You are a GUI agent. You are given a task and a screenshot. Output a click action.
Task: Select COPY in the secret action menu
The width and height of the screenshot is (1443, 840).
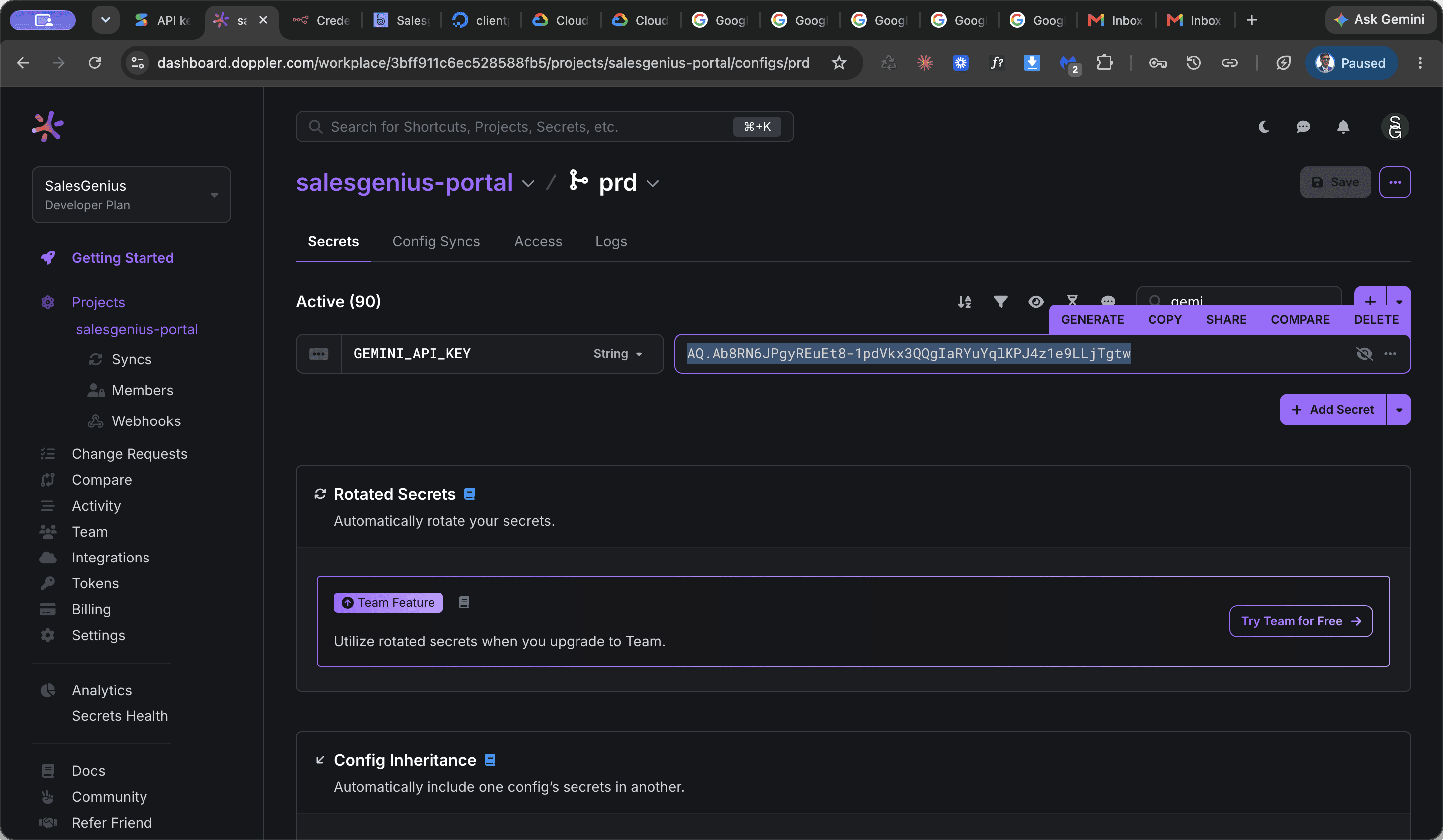point(1164,319)
